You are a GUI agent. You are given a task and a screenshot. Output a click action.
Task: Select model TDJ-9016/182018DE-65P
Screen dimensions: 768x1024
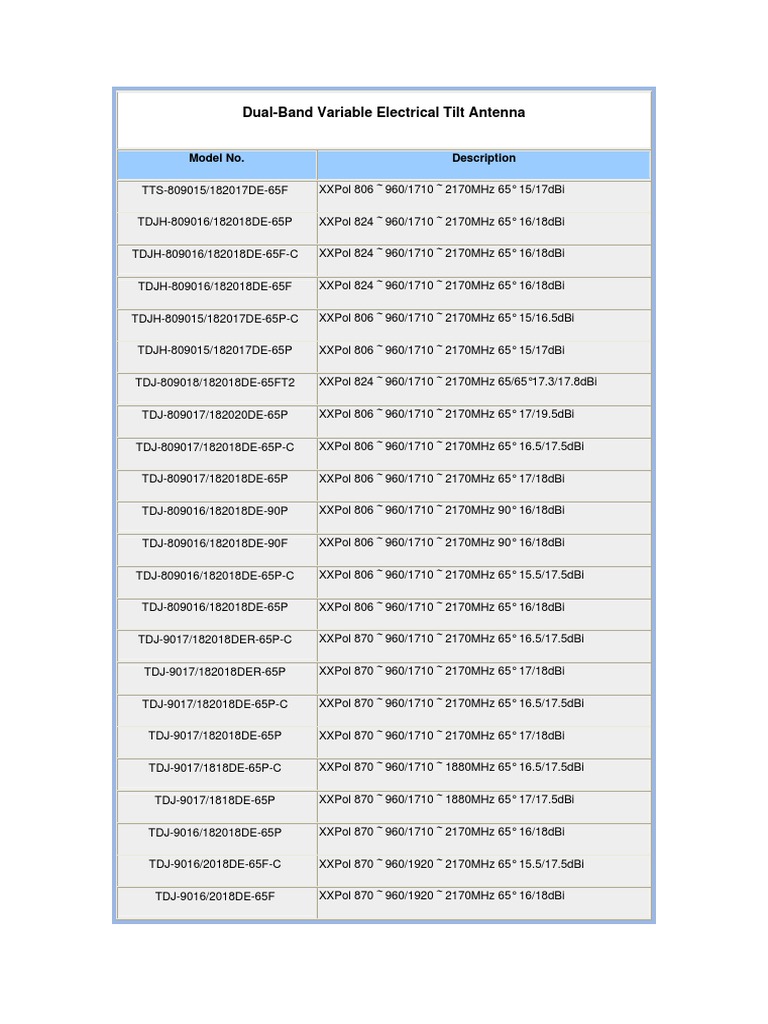[216, 832]
